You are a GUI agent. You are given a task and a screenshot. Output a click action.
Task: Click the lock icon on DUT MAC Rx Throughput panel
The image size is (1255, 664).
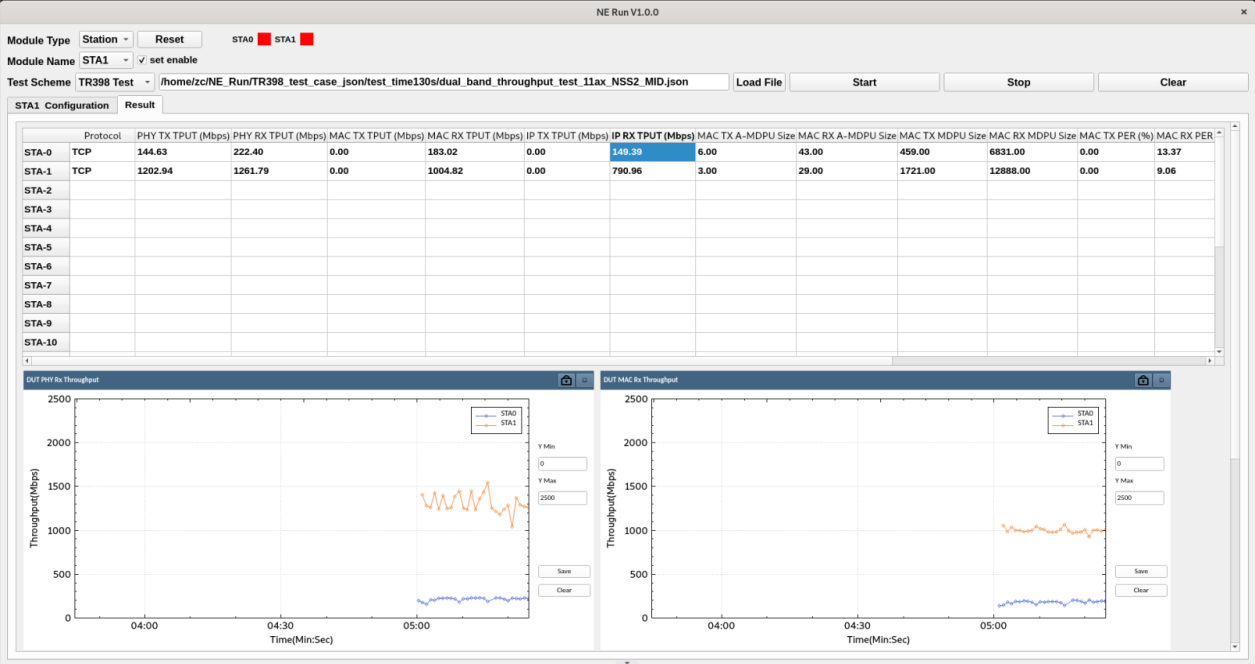[1143, 380]
